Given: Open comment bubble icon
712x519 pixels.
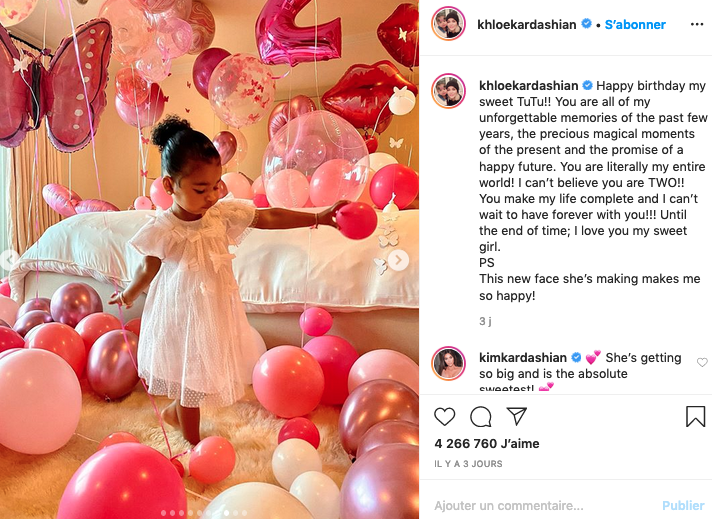Looking at the screenshot, I should [480, 416].
